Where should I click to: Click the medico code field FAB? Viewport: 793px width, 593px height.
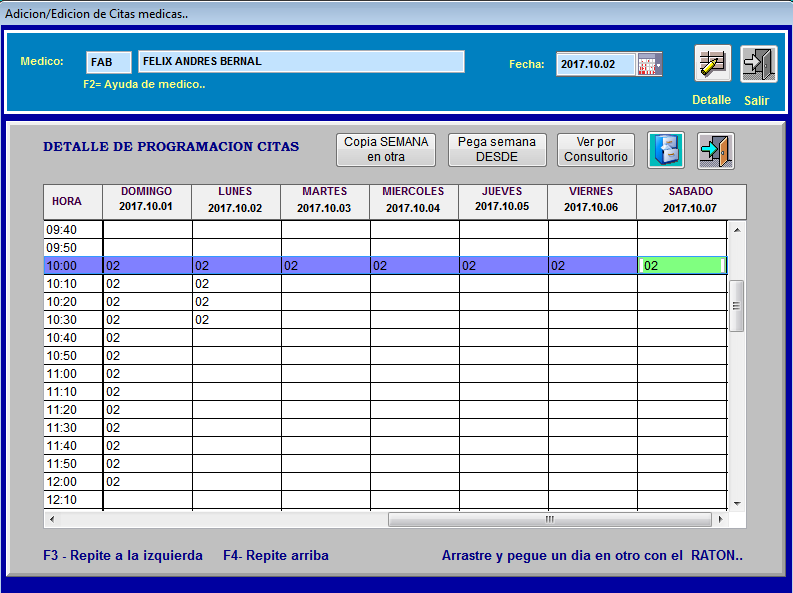[109, 62]
